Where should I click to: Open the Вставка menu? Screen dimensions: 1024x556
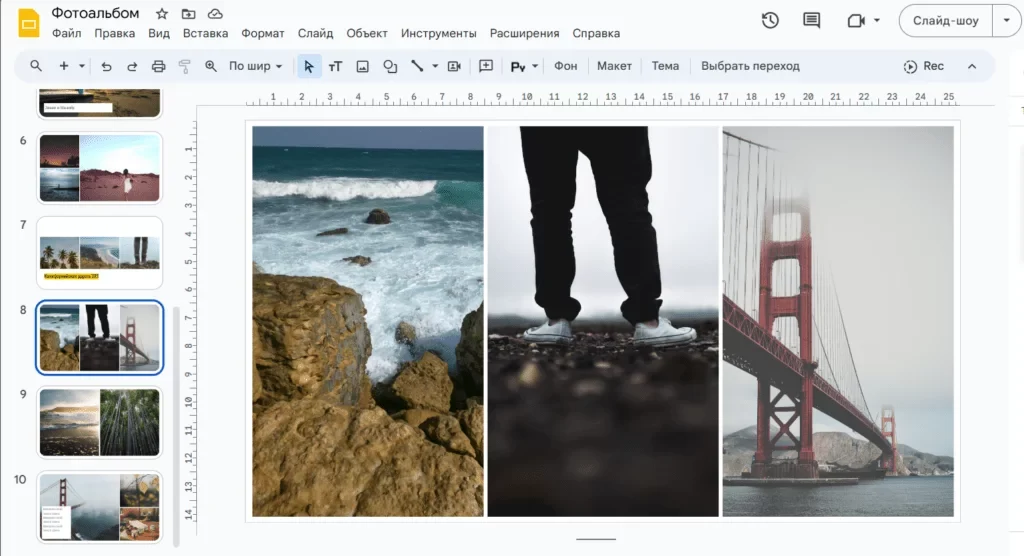point(205,33)
